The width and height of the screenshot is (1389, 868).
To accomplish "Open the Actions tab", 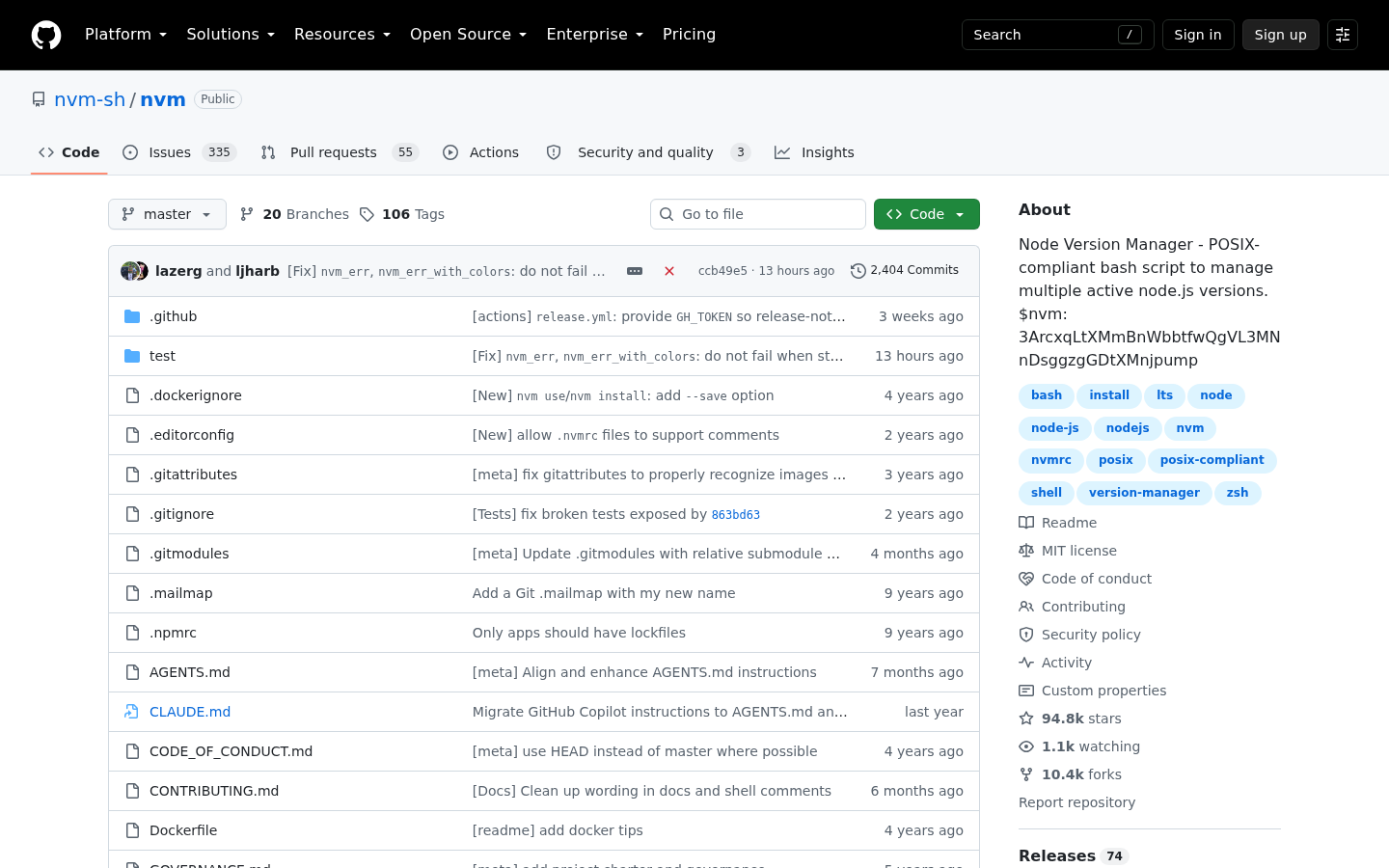I will click(x=480, y=152).
